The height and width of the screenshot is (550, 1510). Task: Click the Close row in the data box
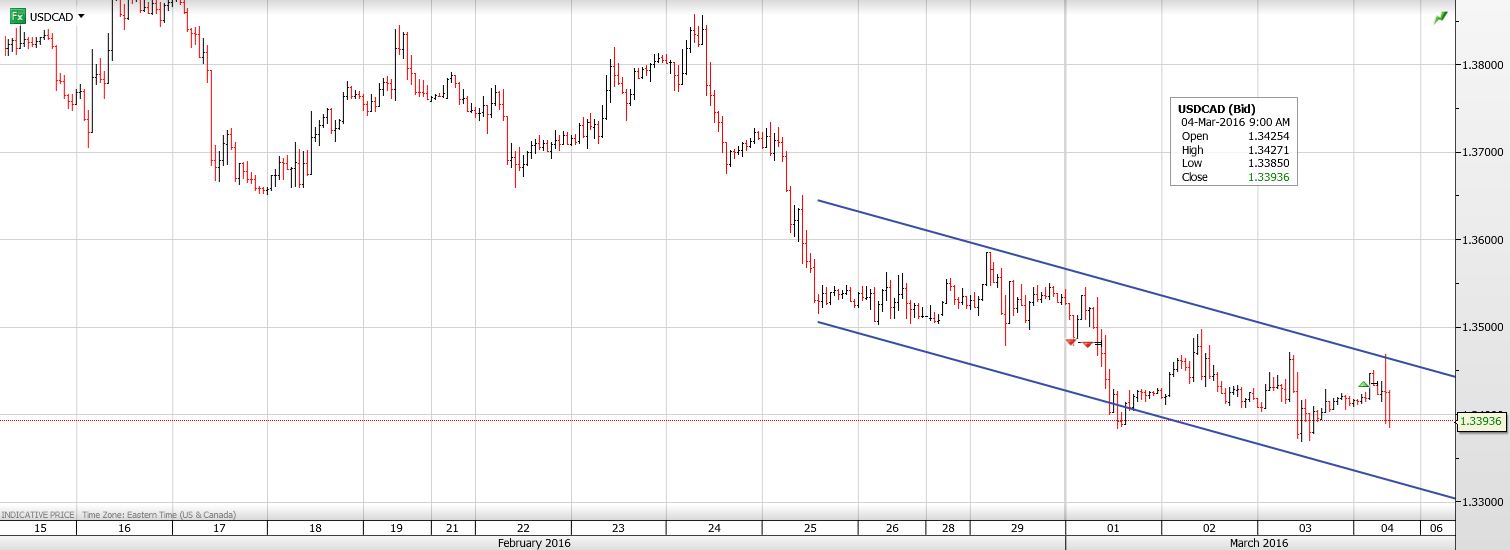pyautogui.click(x=1234, y=177)
